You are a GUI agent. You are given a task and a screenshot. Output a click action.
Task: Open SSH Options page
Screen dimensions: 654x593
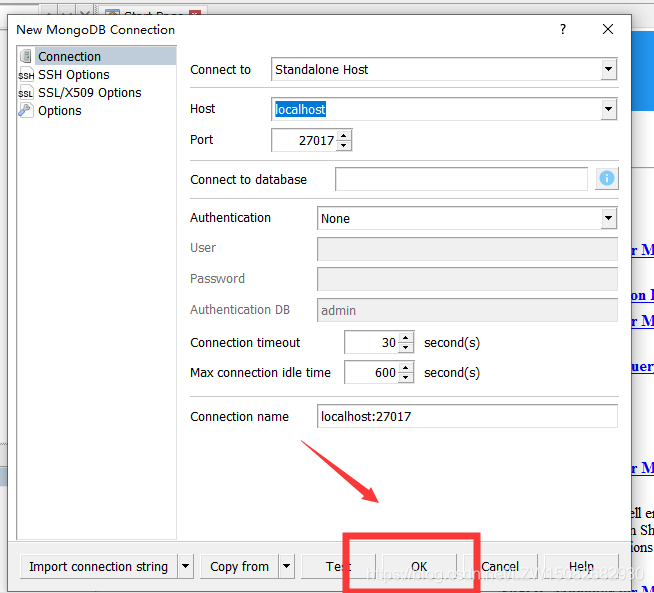(x=73, y=75)
